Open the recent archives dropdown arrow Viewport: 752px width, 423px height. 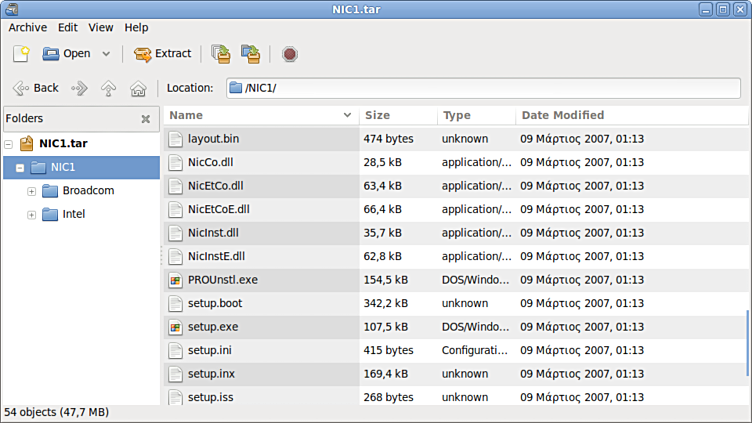106,54
